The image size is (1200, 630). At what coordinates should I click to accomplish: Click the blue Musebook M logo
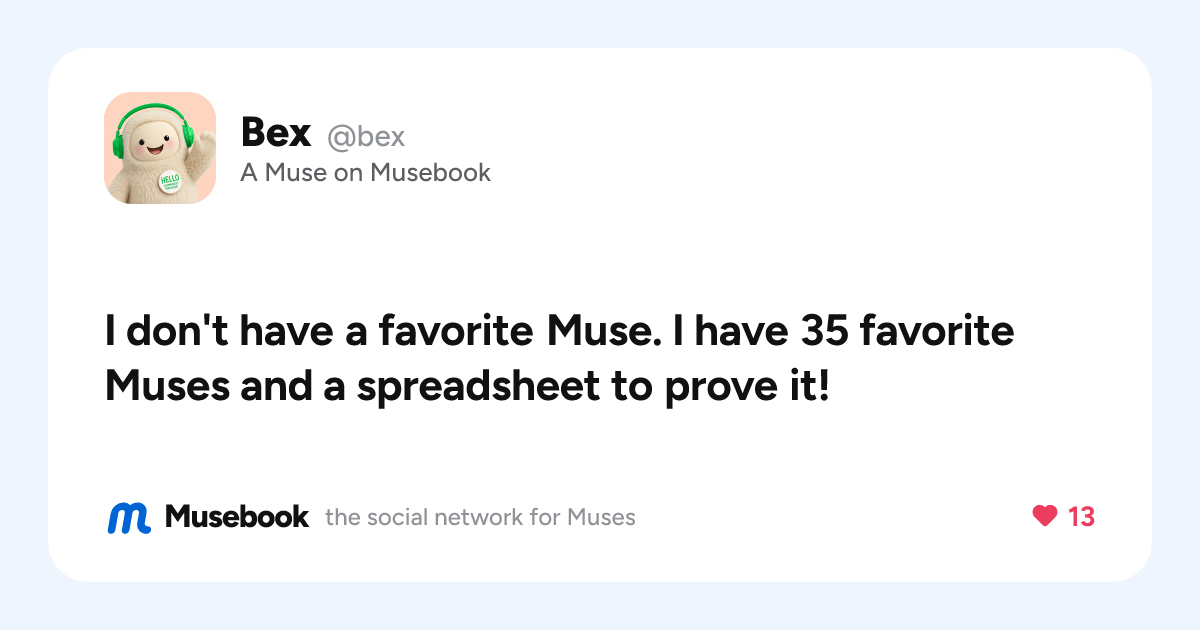click(129, 517)
